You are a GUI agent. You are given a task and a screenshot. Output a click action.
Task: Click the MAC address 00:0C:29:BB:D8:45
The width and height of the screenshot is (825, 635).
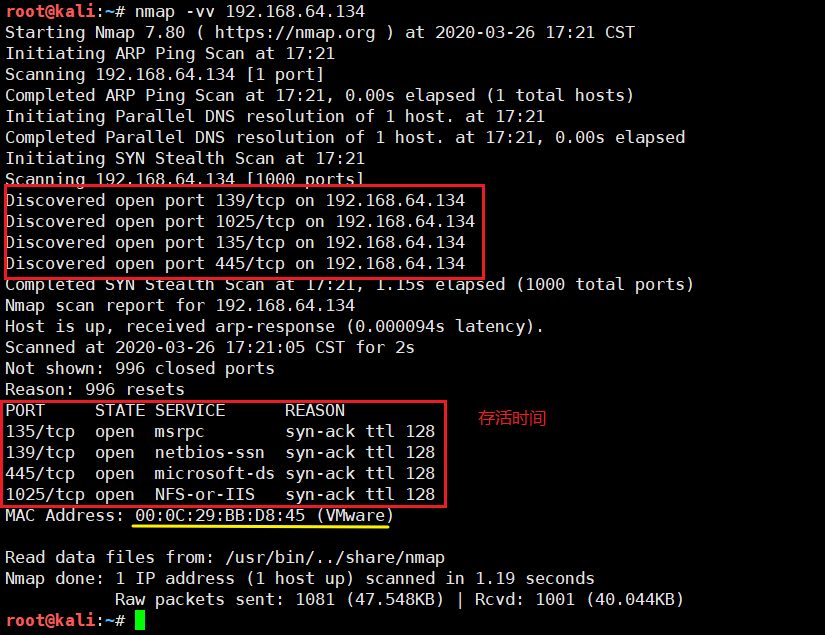[220, 516]
